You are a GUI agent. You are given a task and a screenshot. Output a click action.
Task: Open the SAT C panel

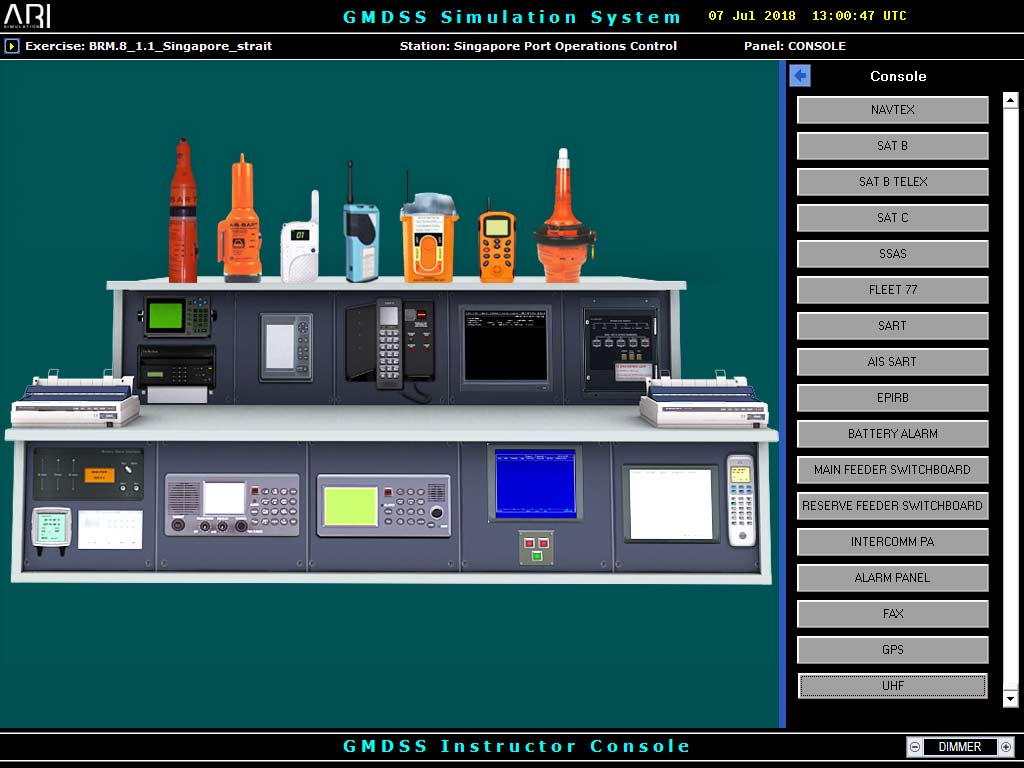click(892, 218)
